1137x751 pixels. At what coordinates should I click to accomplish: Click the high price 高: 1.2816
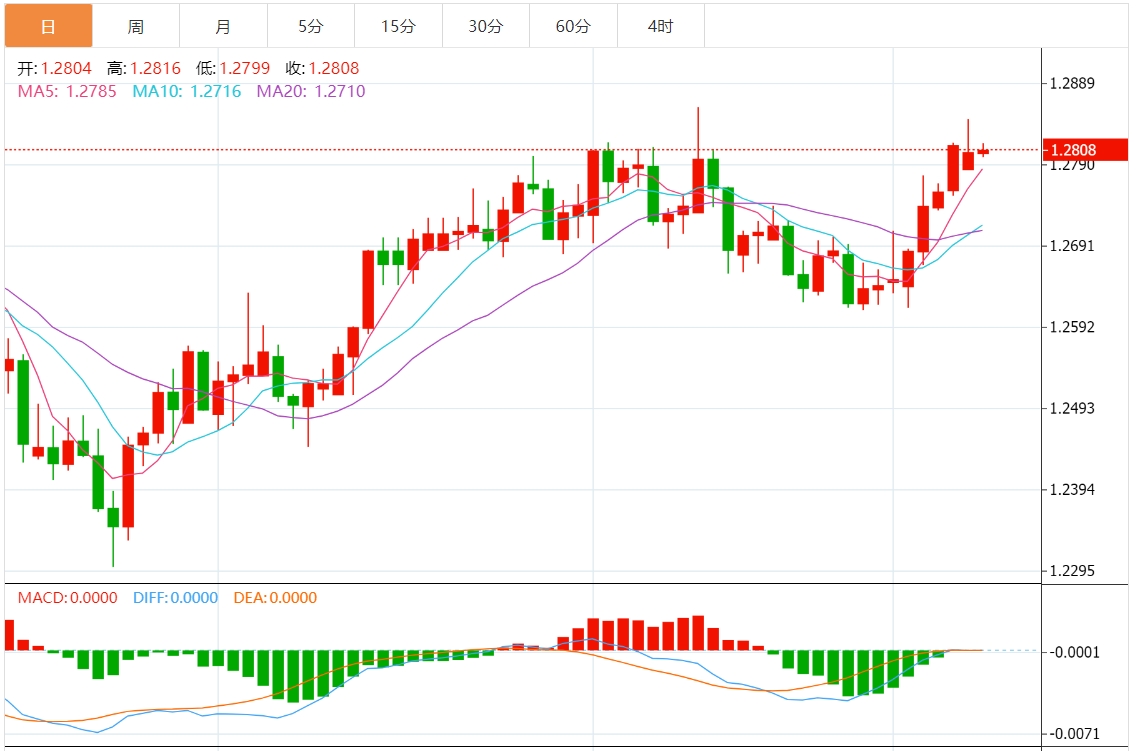(144, 68)
